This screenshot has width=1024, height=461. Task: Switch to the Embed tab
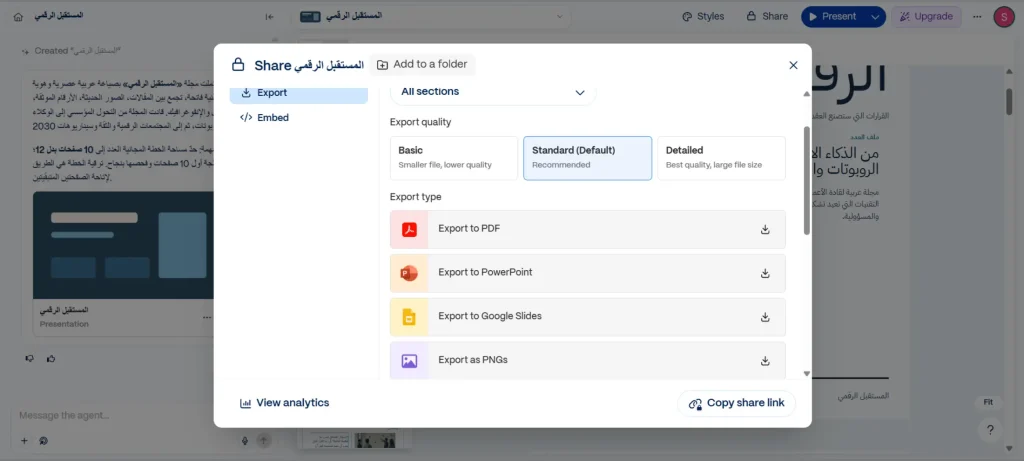pos(298,118)
